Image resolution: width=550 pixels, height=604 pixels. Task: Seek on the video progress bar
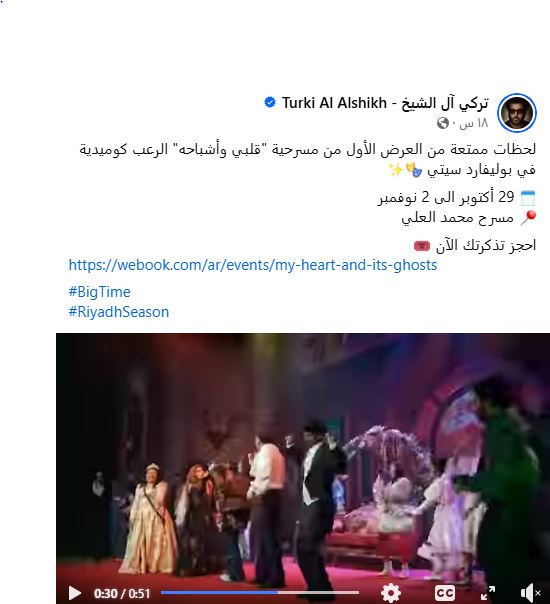coord(260,592)
